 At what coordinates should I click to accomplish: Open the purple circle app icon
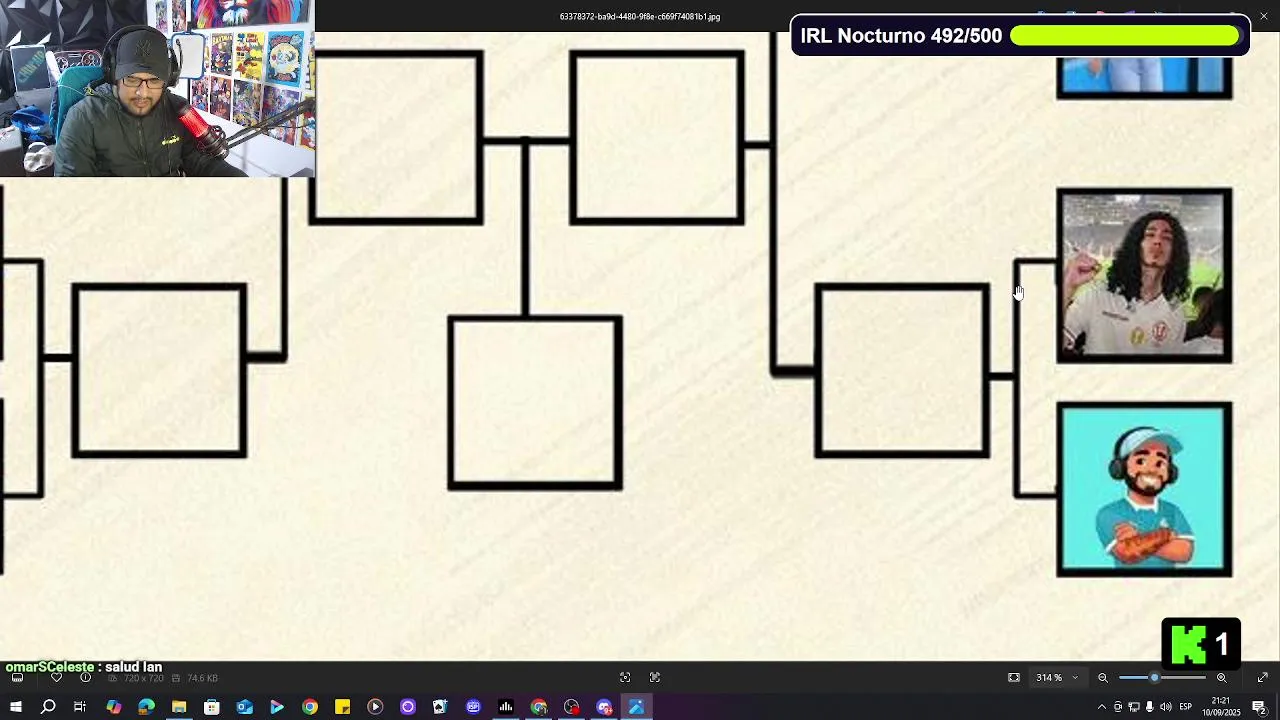408,708
